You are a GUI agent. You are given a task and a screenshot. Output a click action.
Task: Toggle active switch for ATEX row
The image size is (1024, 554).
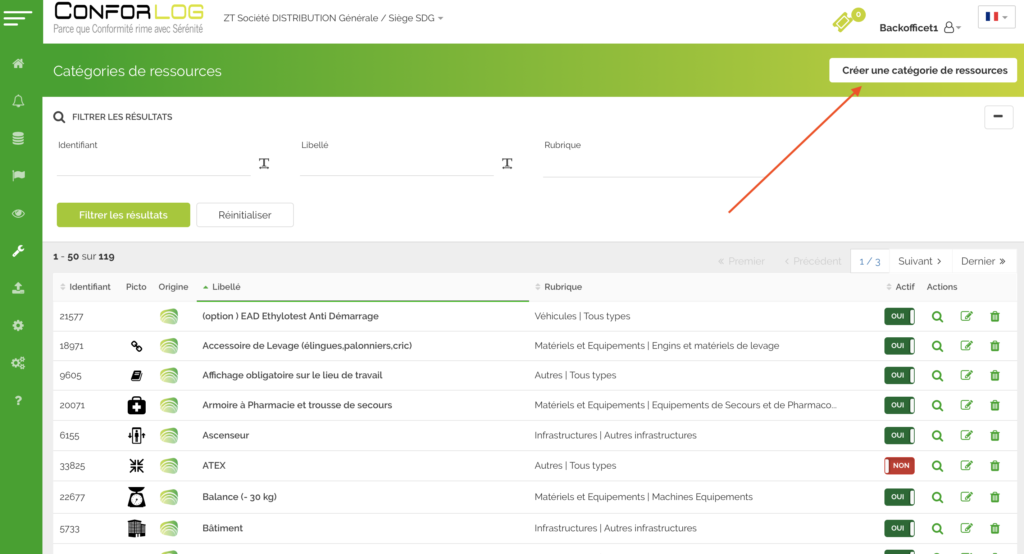[x=899, y=466]
